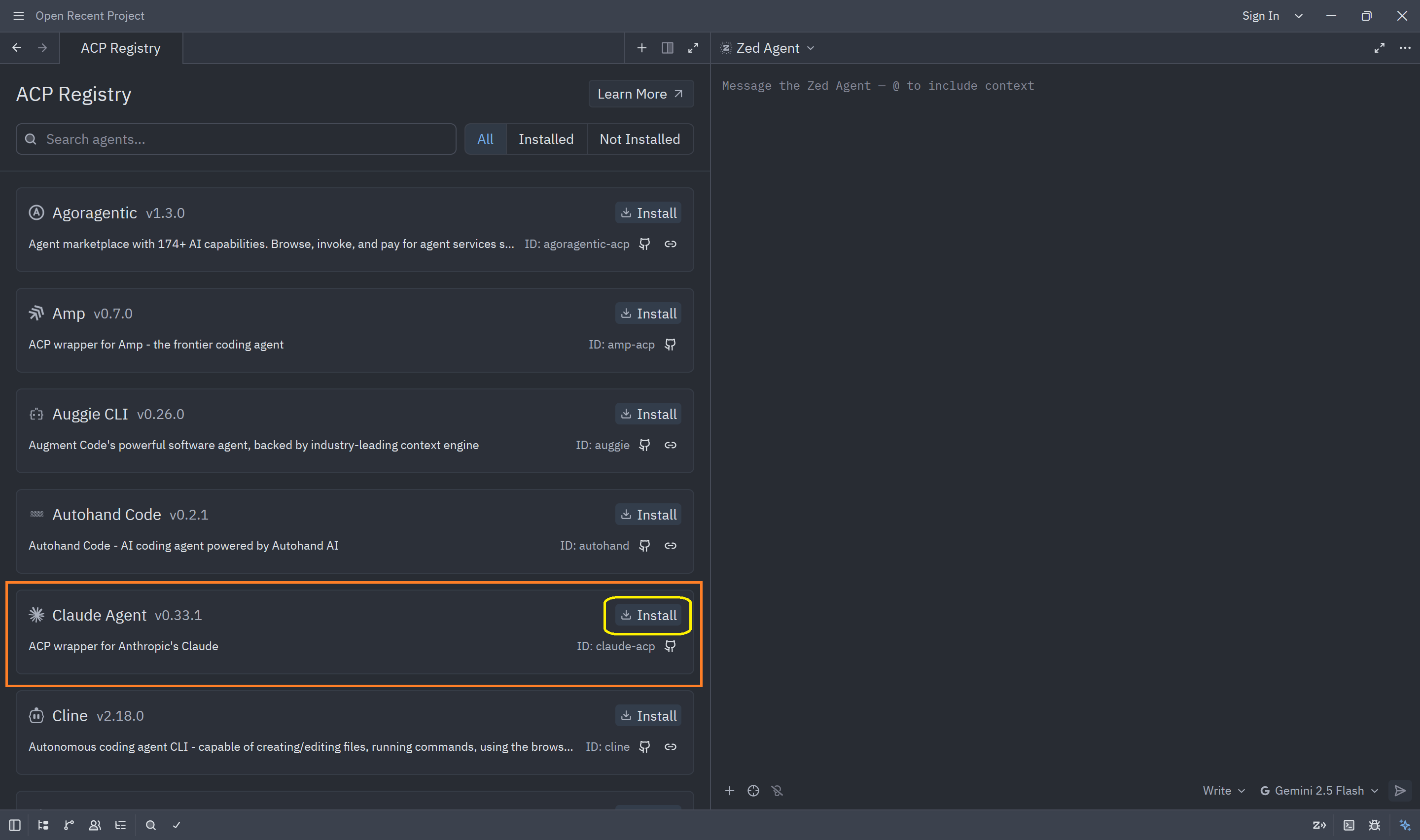Add a new tab with the plus icon
The width and height of the screenshot is (1420, 840).
642,48
